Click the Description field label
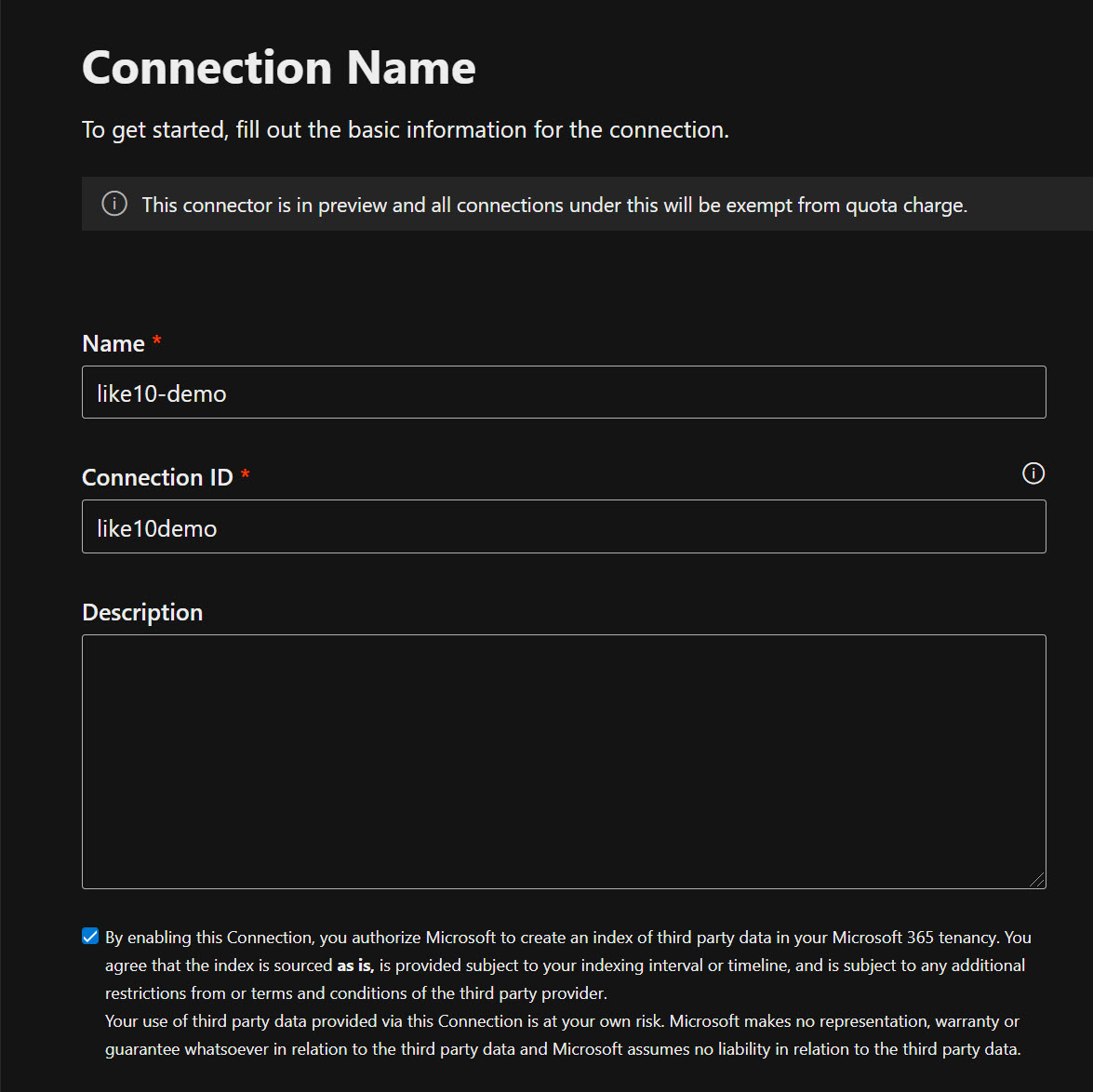 pos(142,612)
